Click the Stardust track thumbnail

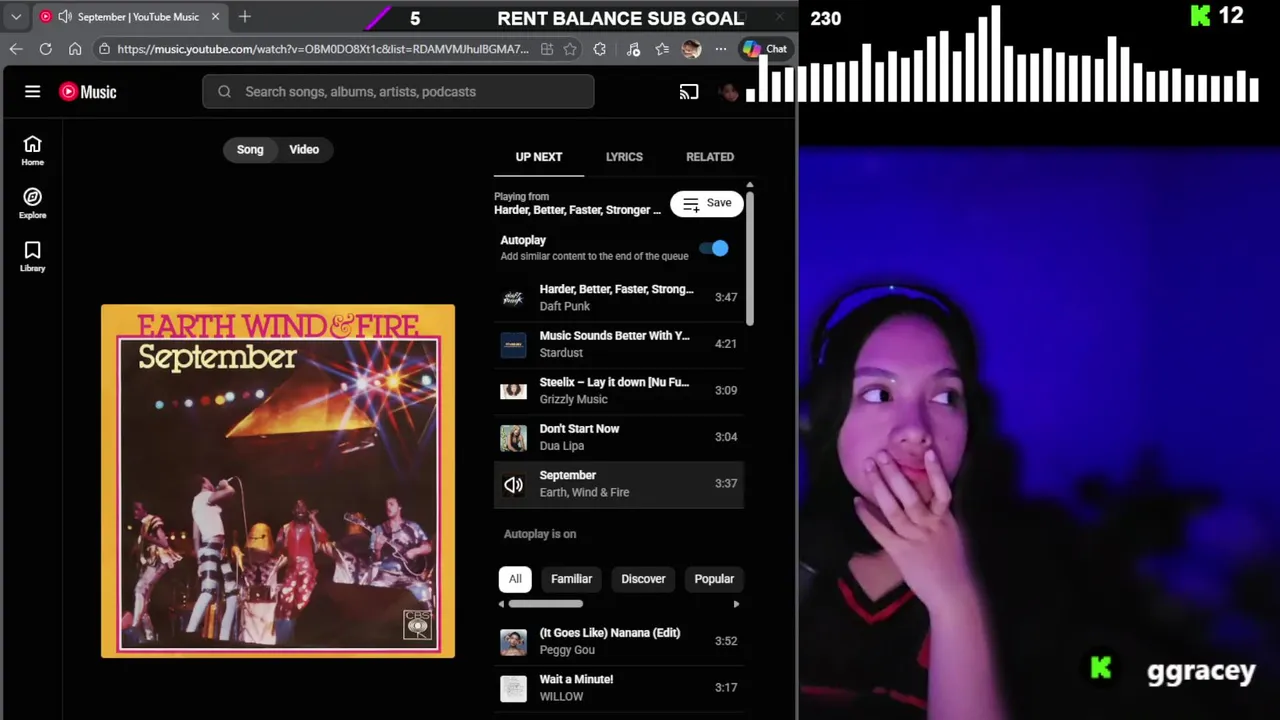(513, 344)
